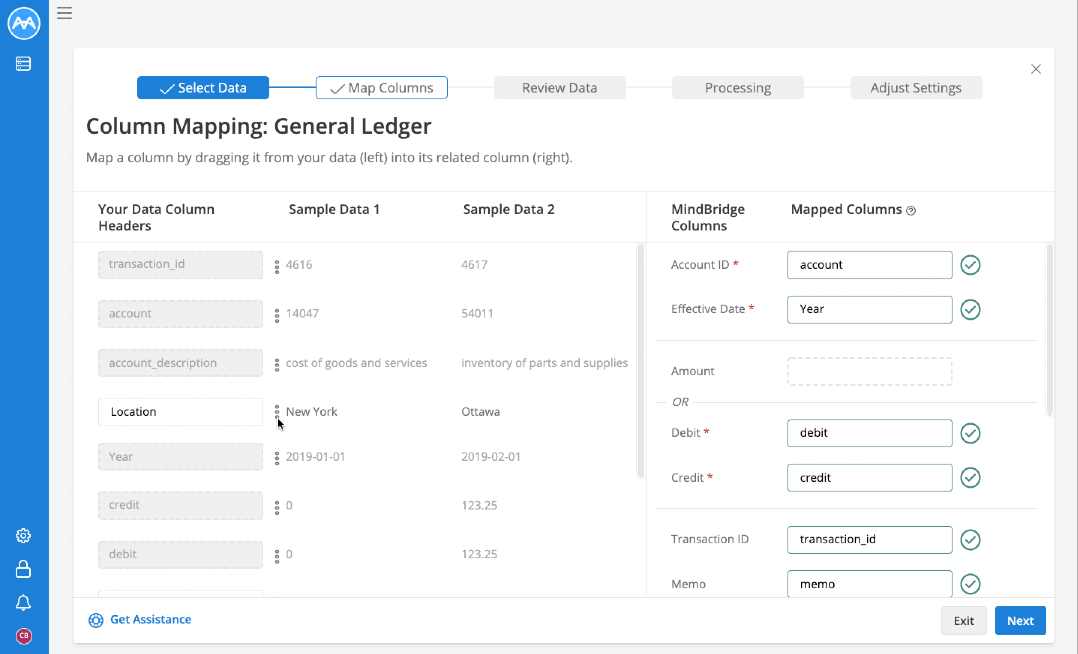Click the Mapped Columns help icon

[x=911, y=210]
